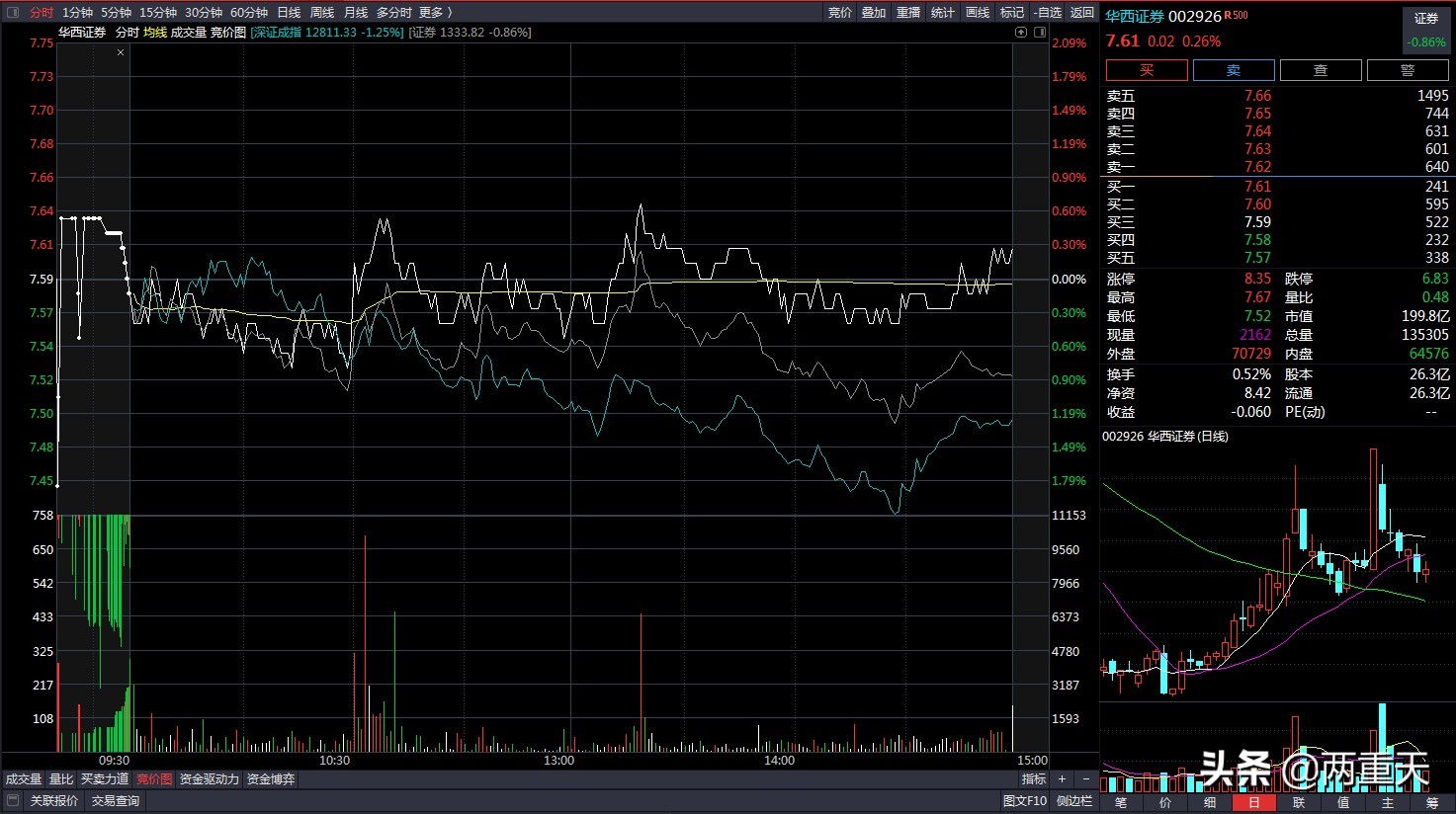Select the 值 tab in side panel
This screenshot has width=1456, height=814.
click(1343, 803)
